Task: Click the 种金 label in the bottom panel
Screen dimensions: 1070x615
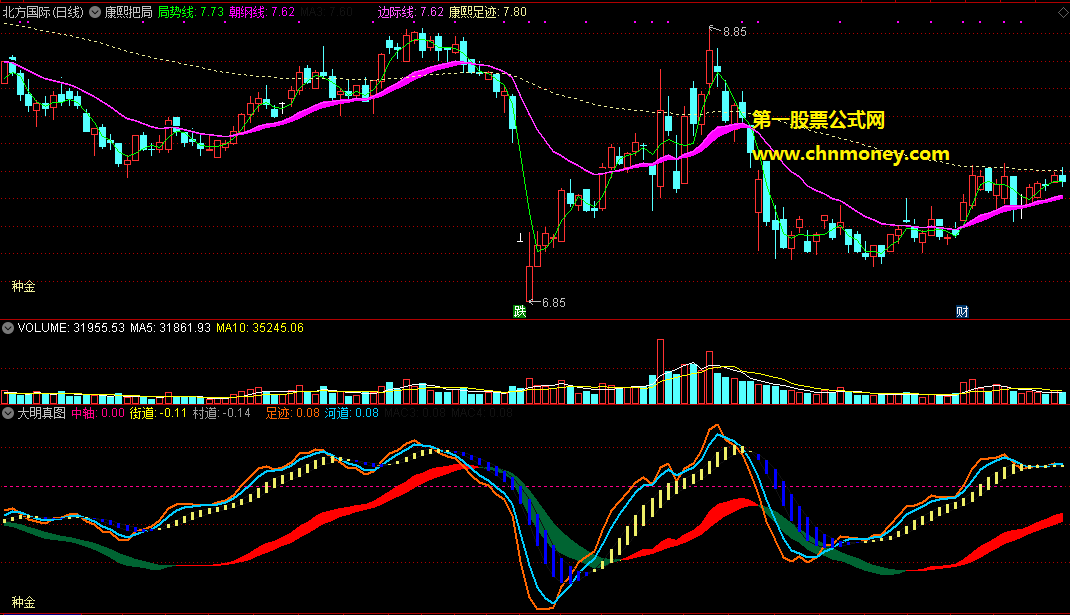Action: coord(23,602)
